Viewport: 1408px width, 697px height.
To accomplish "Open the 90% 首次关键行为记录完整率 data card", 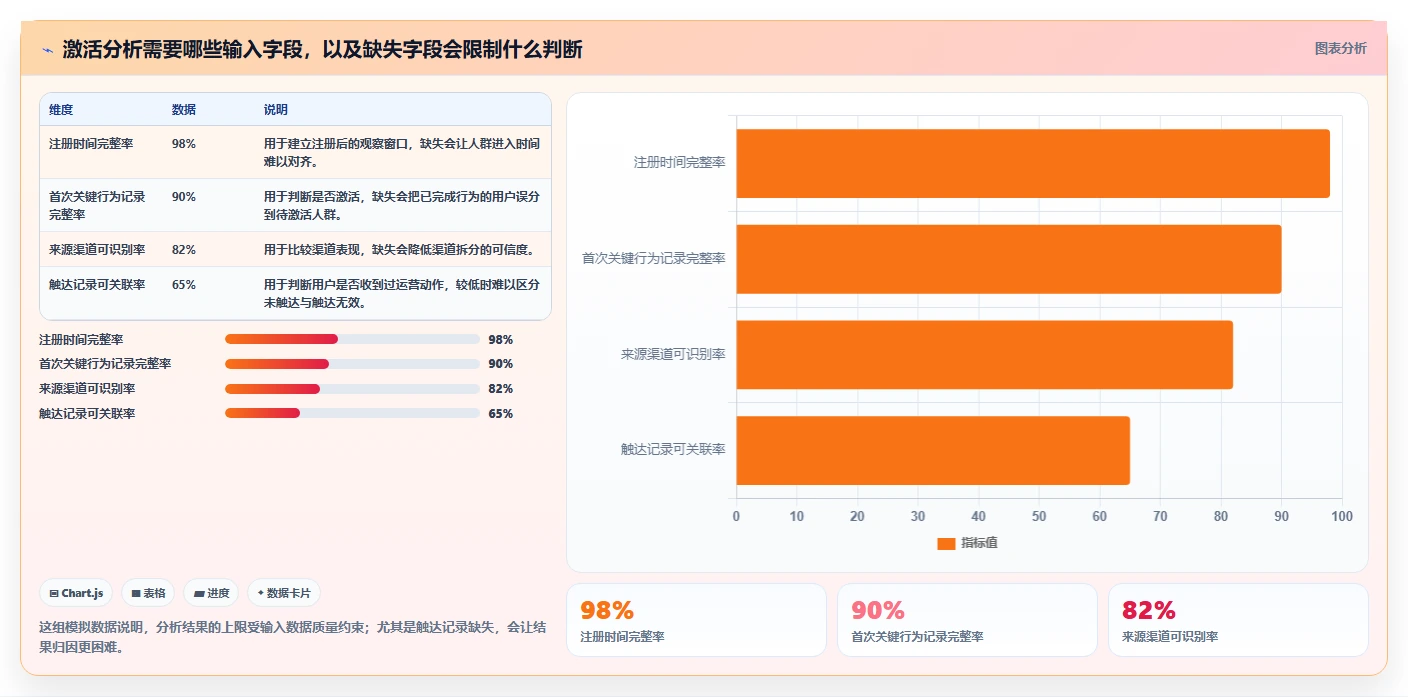I will [x=967, y=620].
